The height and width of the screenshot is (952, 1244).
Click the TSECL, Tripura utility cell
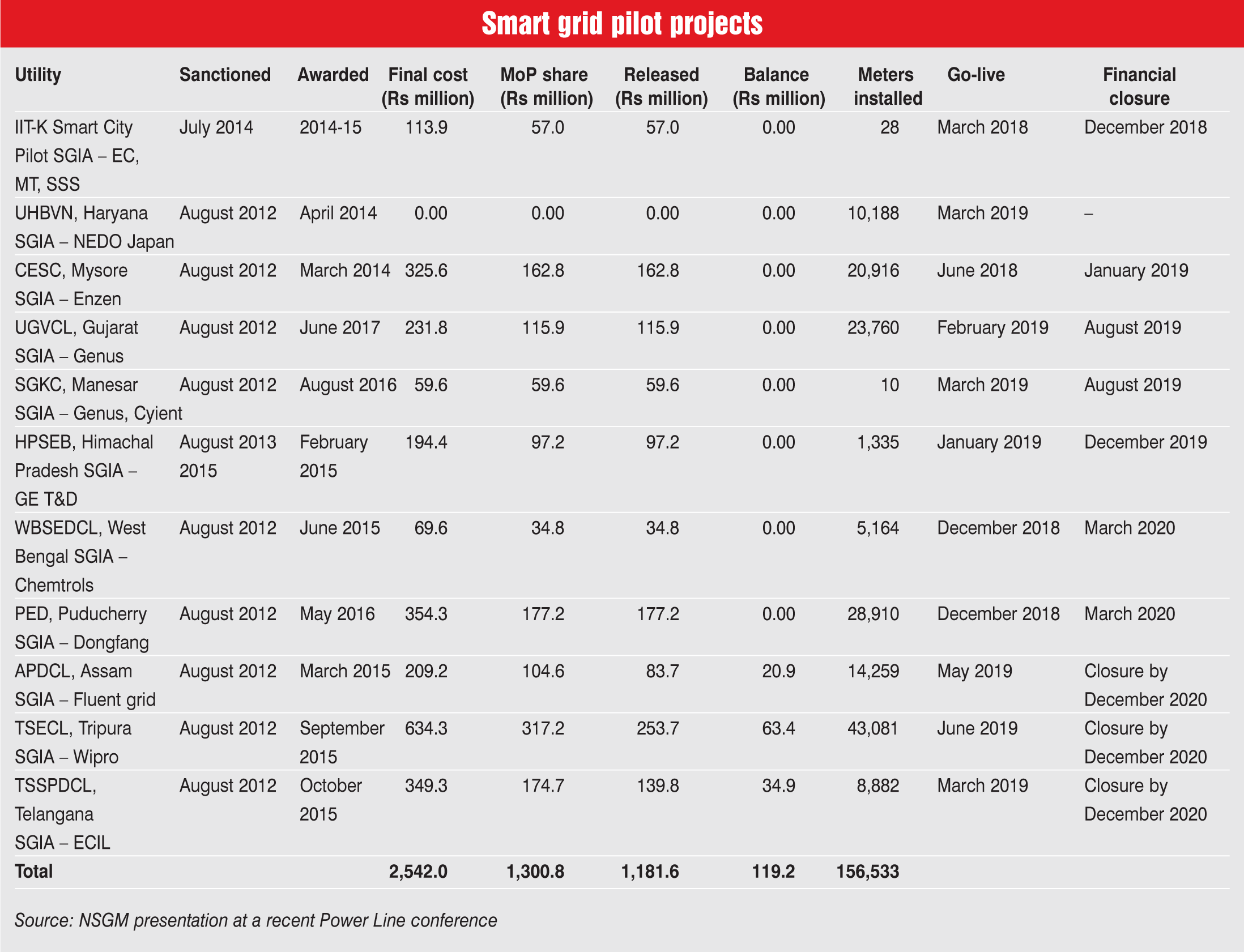(x=73, y=742)
